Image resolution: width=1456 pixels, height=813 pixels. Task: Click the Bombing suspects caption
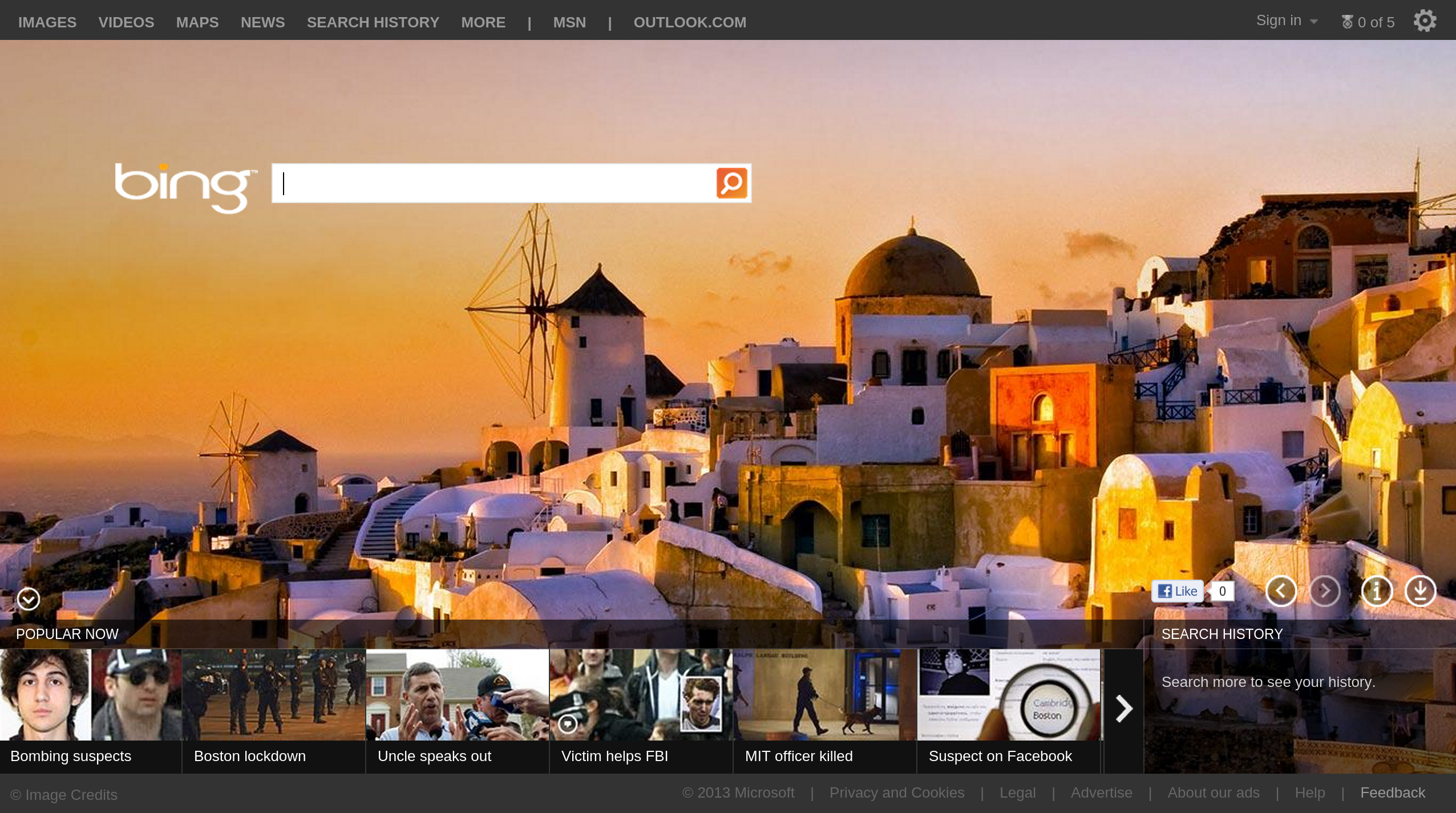71,757
